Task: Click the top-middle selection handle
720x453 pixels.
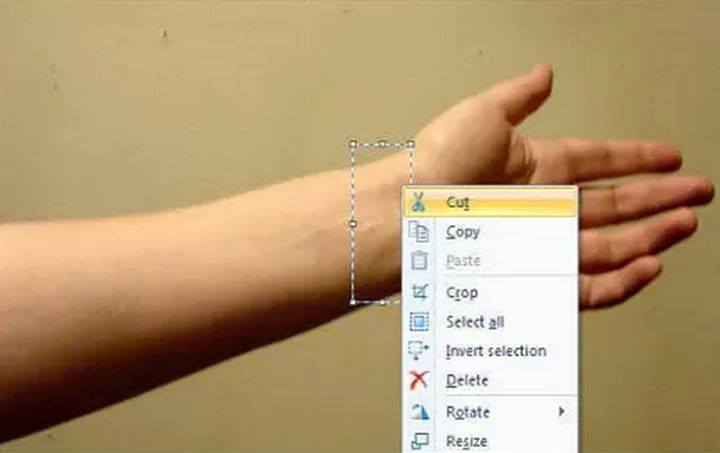Action: coord(382,144)
